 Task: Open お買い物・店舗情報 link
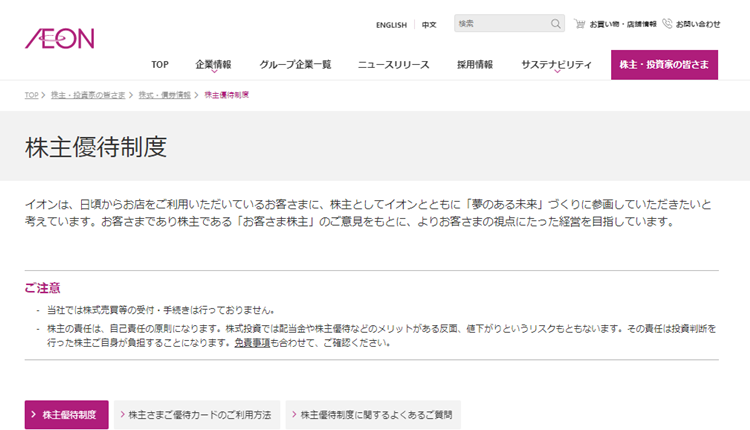pos(623,24)
